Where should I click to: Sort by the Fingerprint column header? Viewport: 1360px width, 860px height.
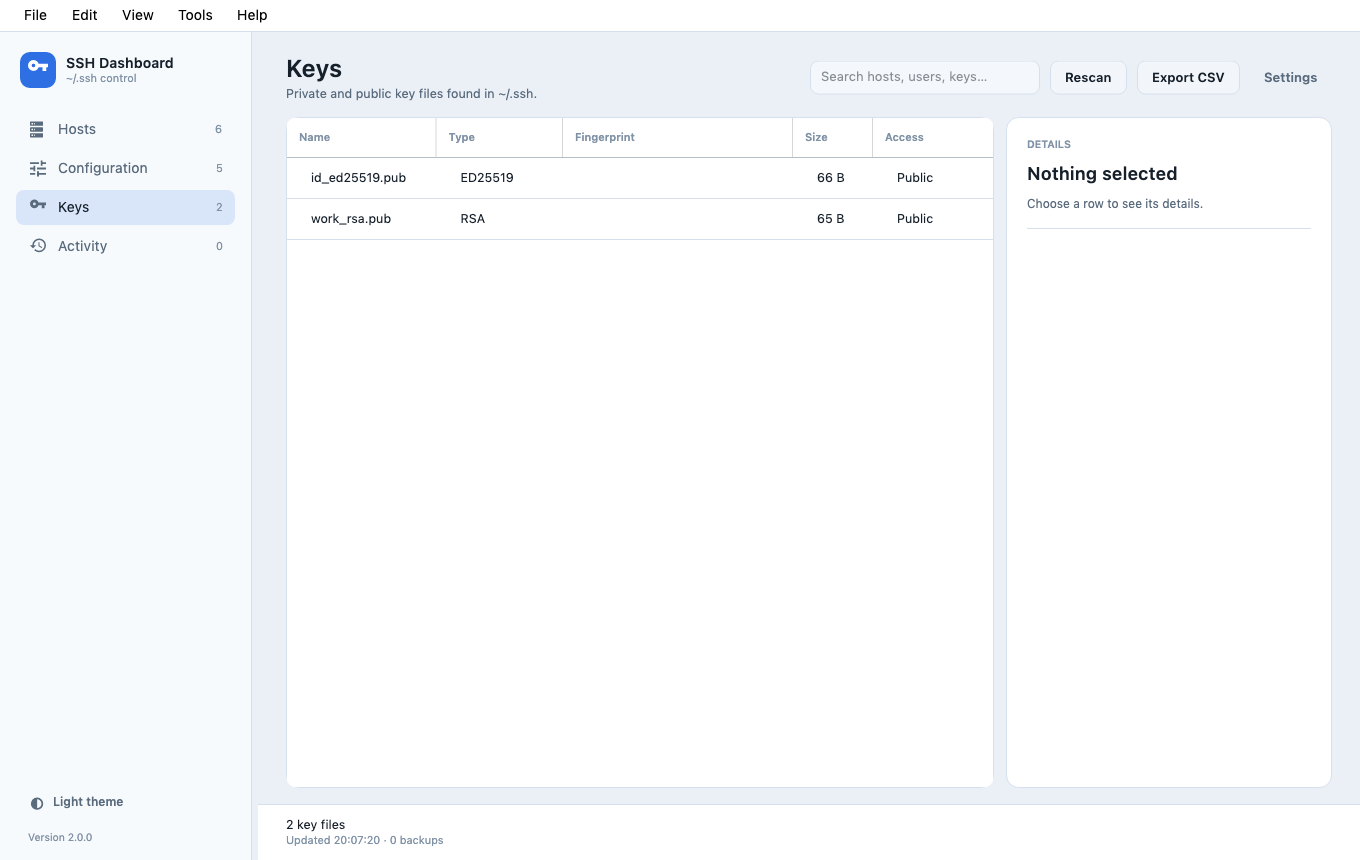pos(677,137)
